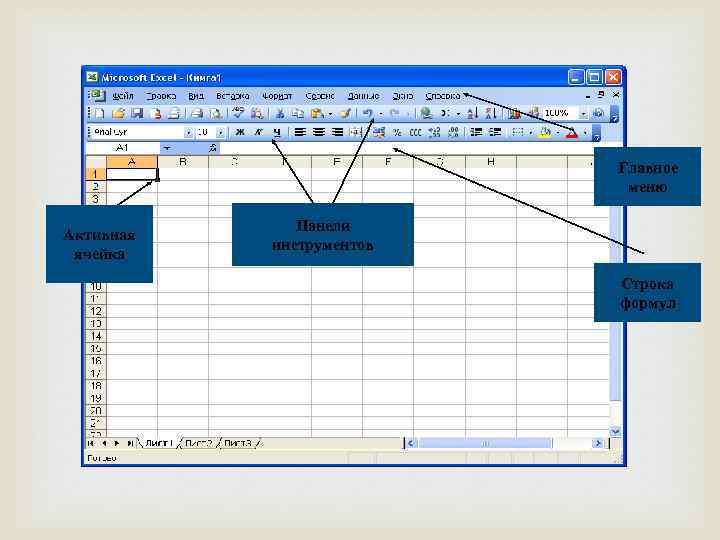Merge and center cells icon

tap(355, 133)
